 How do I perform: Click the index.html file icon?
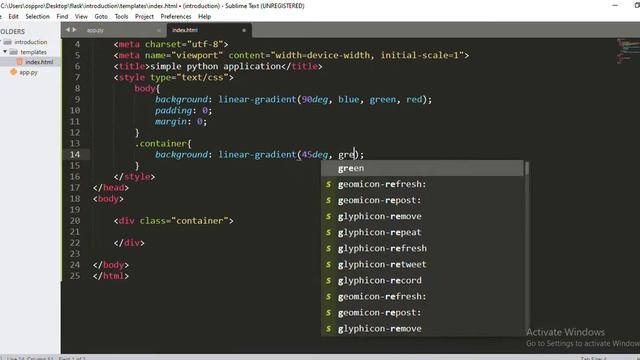(19, 62)
